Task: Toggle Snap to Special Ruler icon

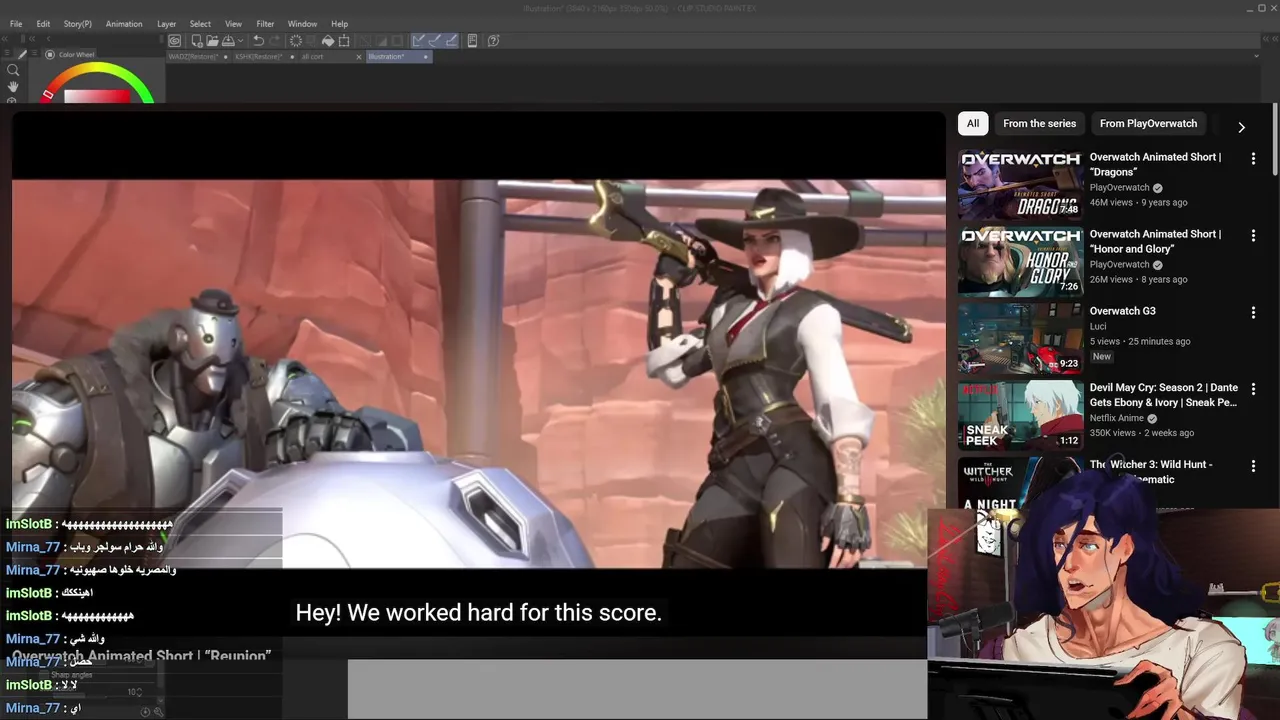Action: [435, 41]
